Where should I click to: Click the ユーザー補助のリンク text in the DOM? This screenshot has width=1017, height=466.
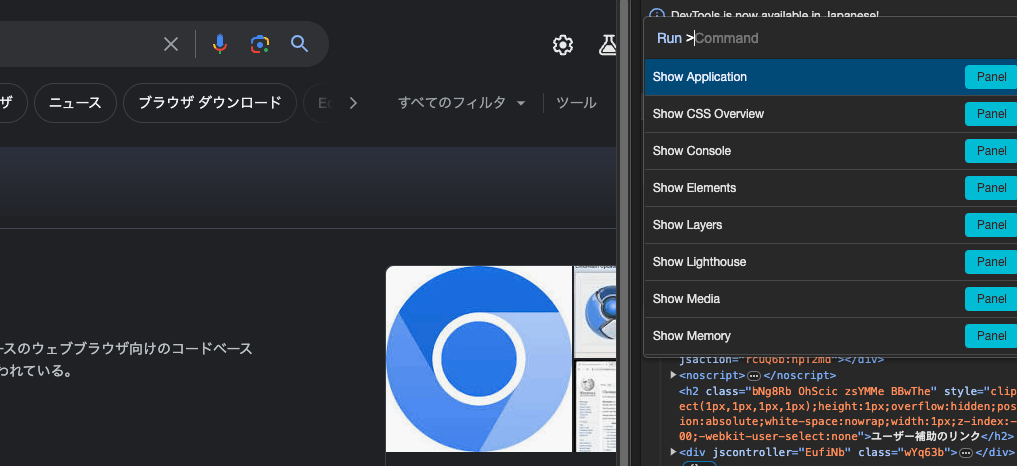[x=926, y=435]
